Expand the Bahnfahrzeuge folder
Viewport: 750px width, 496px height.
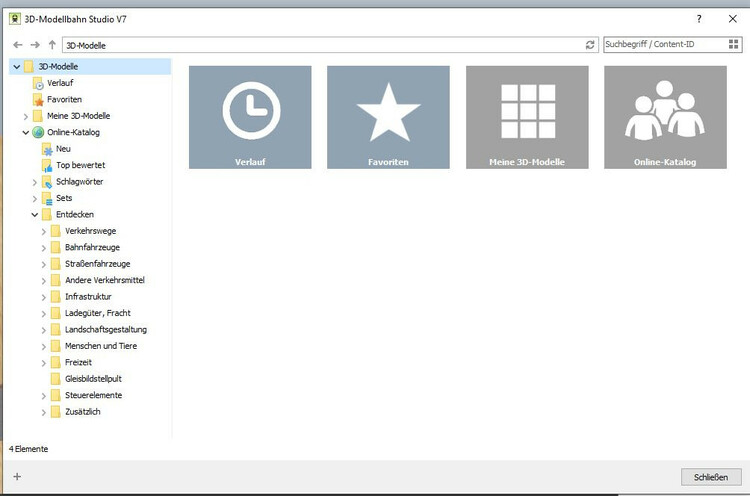point(44,248)
